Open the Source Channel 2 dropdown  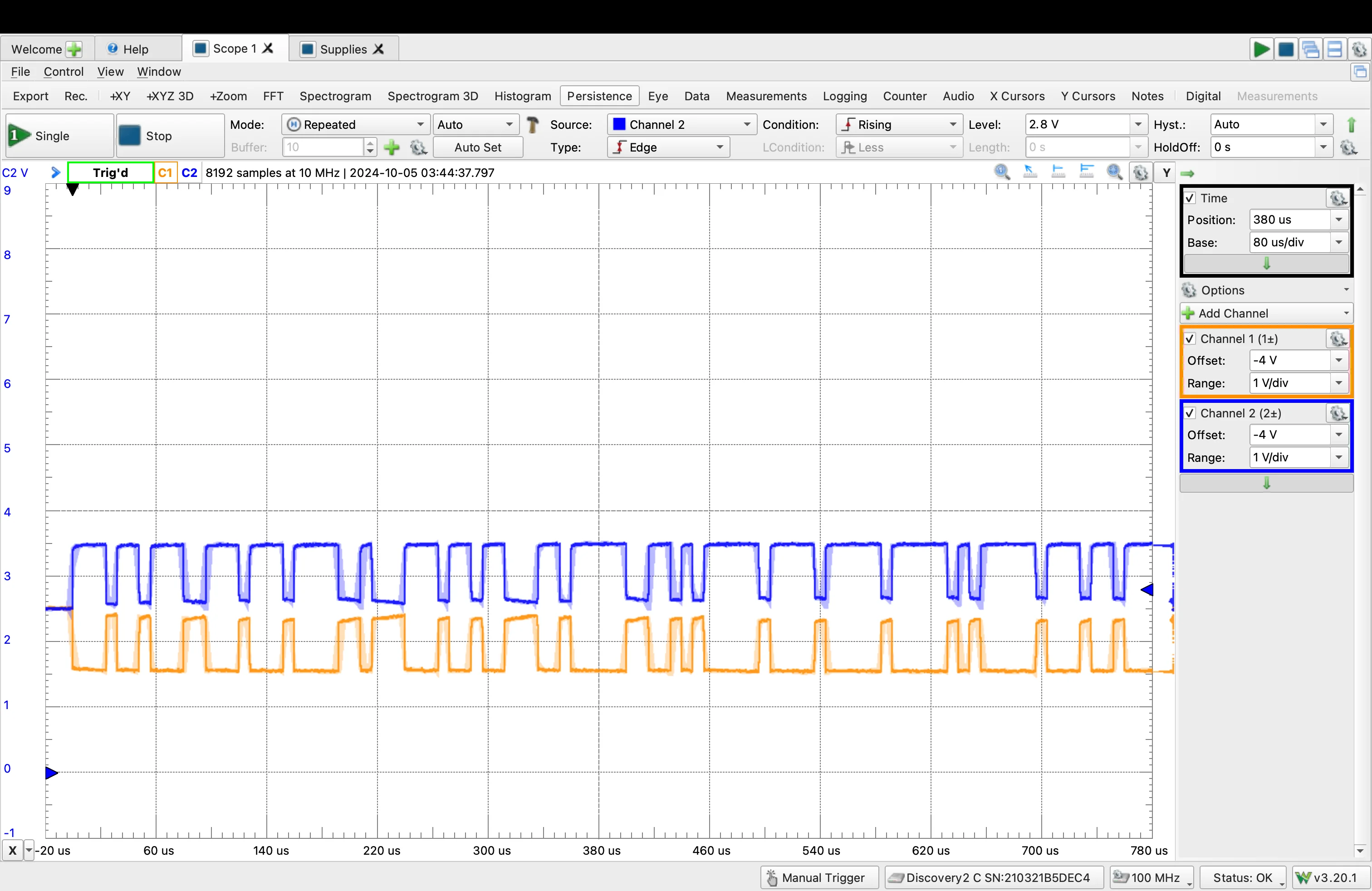[x=681, y=124]
